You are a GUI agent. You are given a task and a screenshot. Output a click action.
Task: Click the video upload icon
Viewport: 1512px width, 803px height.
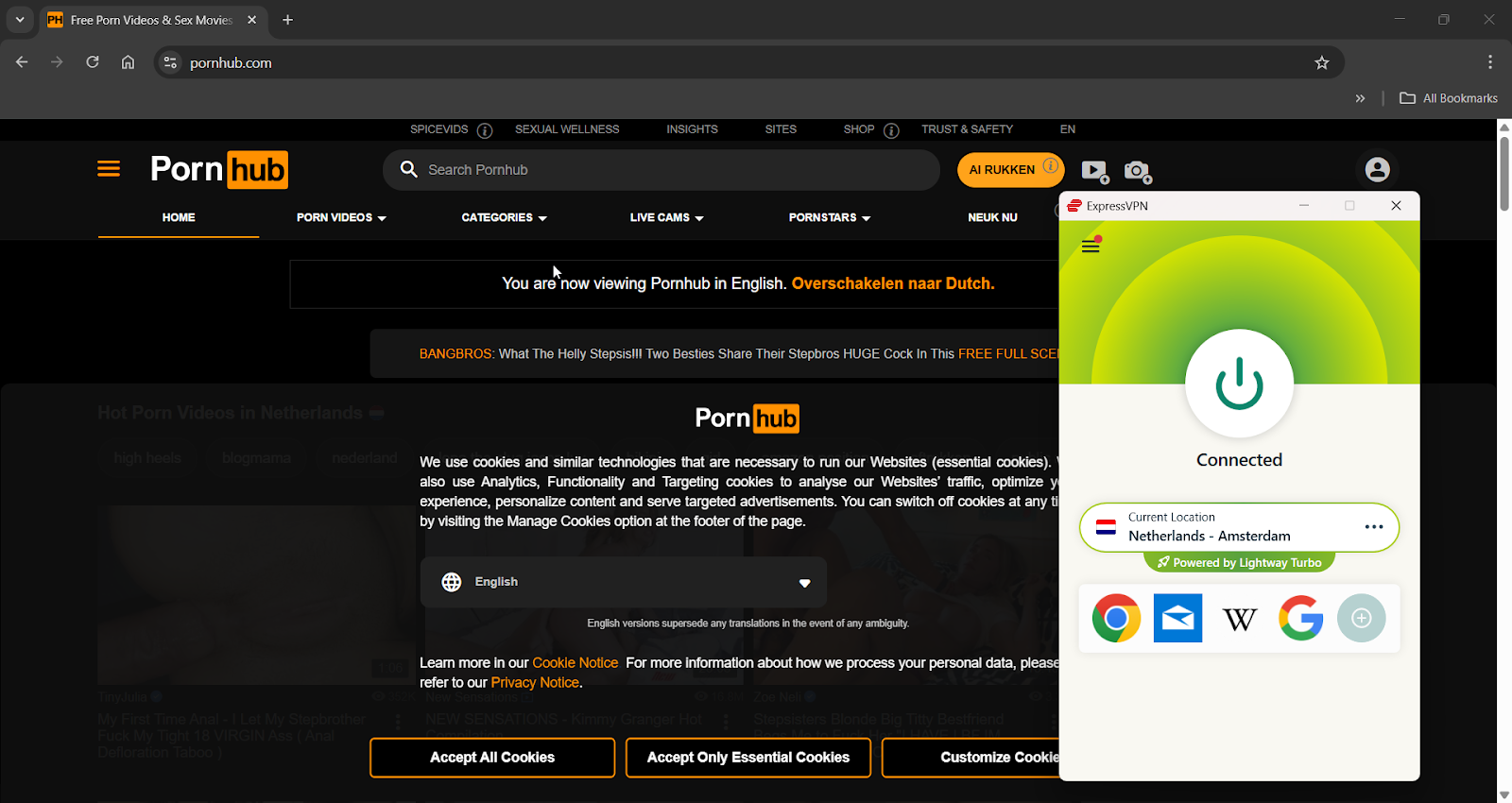coord(1094,171)
